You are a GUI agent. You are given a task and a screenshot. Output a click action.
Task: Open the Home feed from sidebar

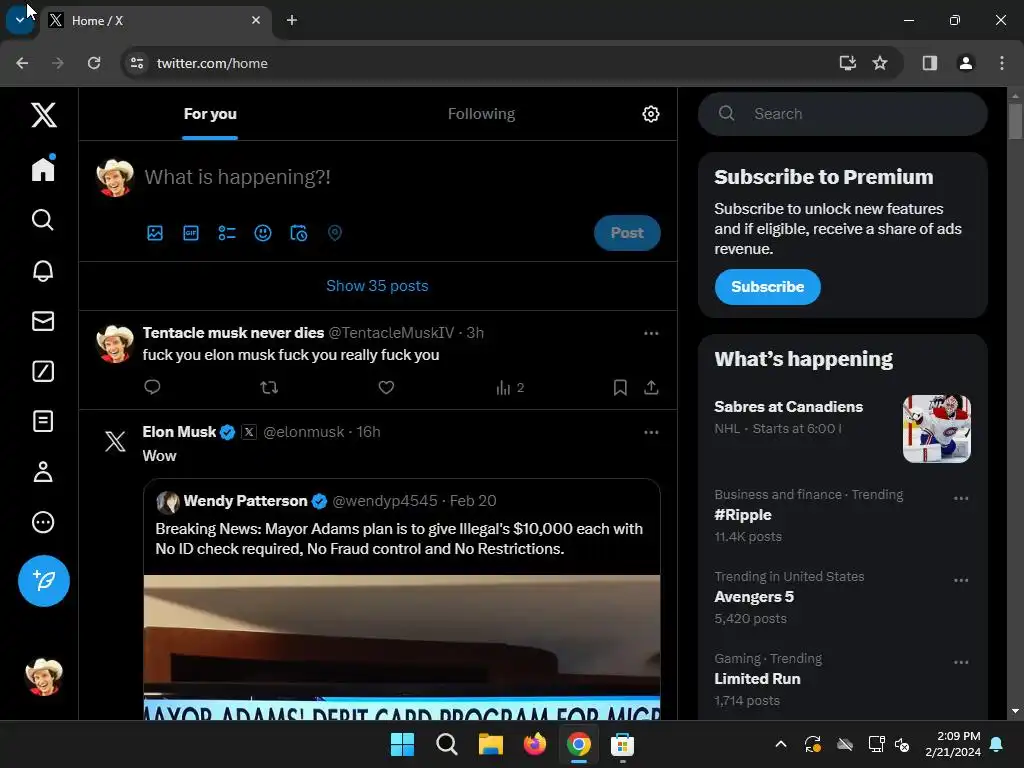click(43, 168)
